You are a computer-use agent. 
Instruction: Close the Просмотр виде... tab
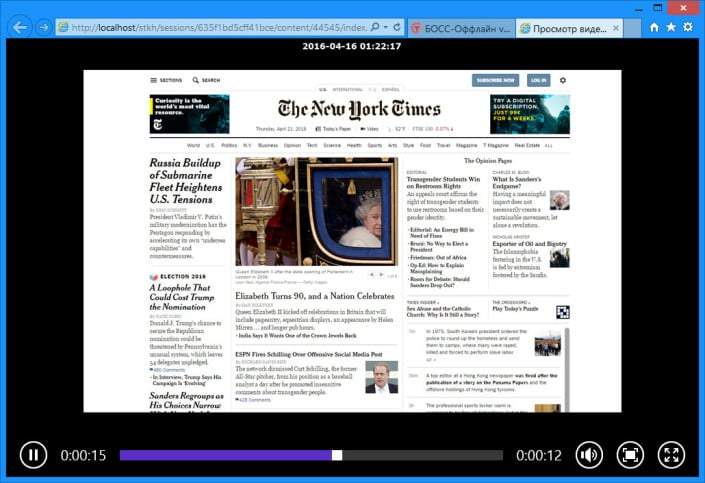click(x=616, y=28)
